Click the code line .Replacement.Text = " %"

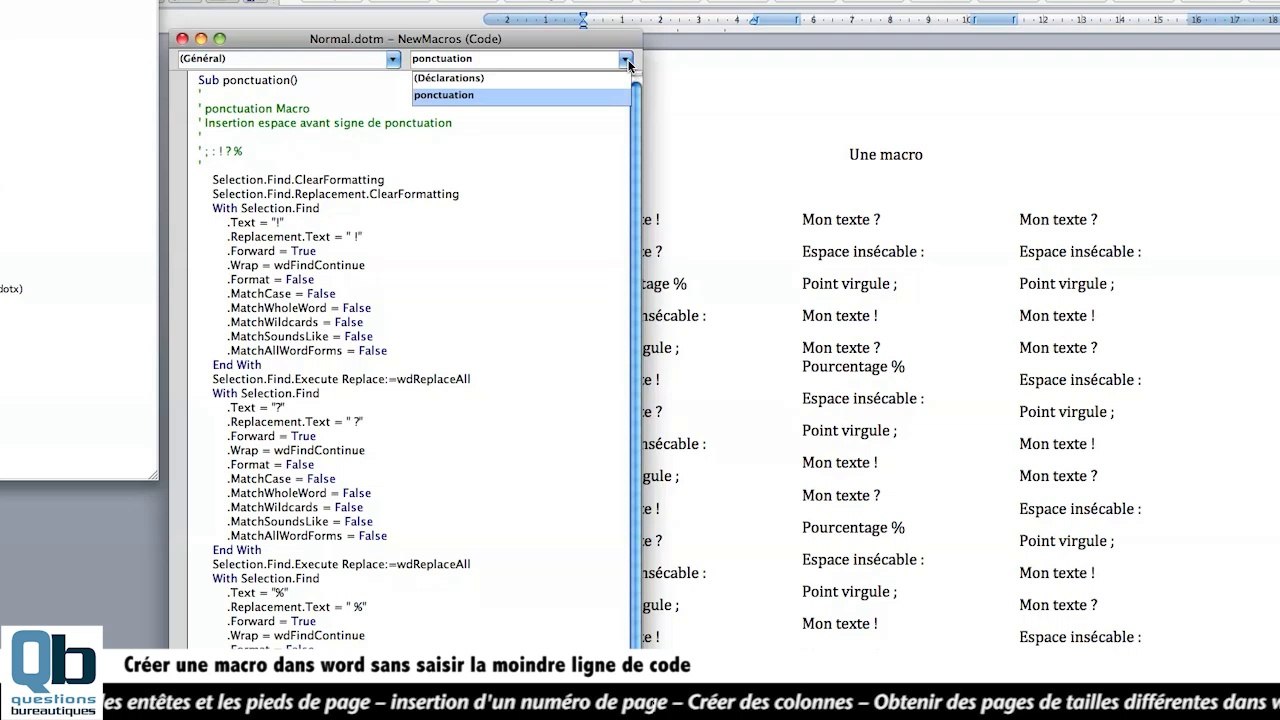tap(297, 607)
